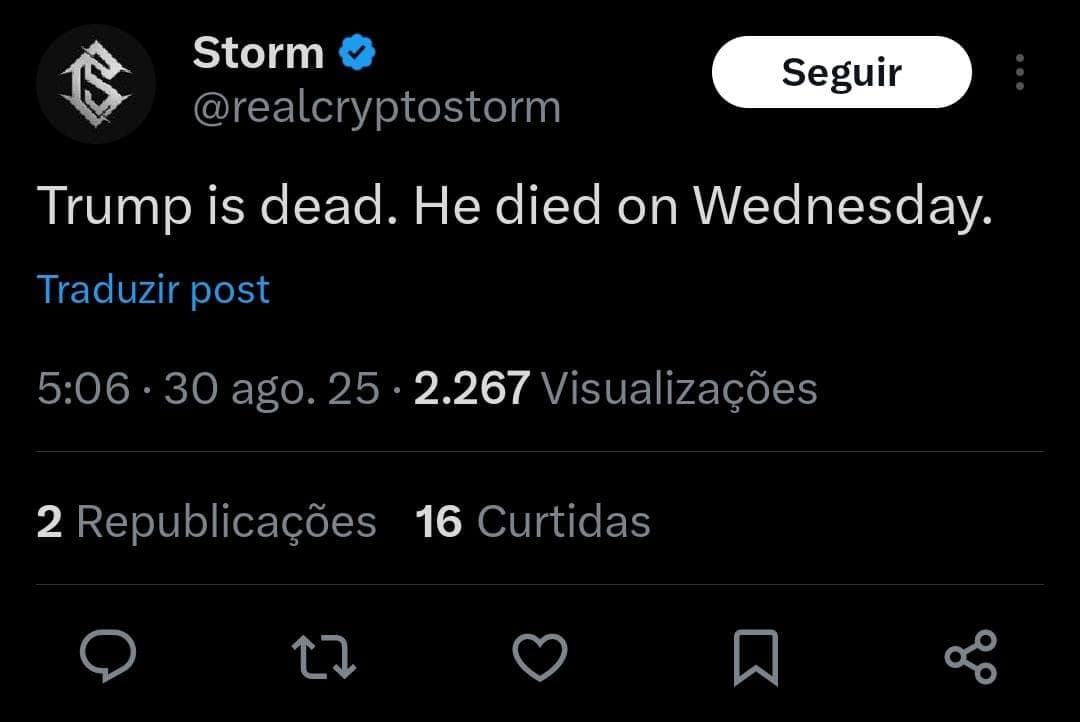
Task: Click the 5:06 post timestamp
Action: click(83, 389)
